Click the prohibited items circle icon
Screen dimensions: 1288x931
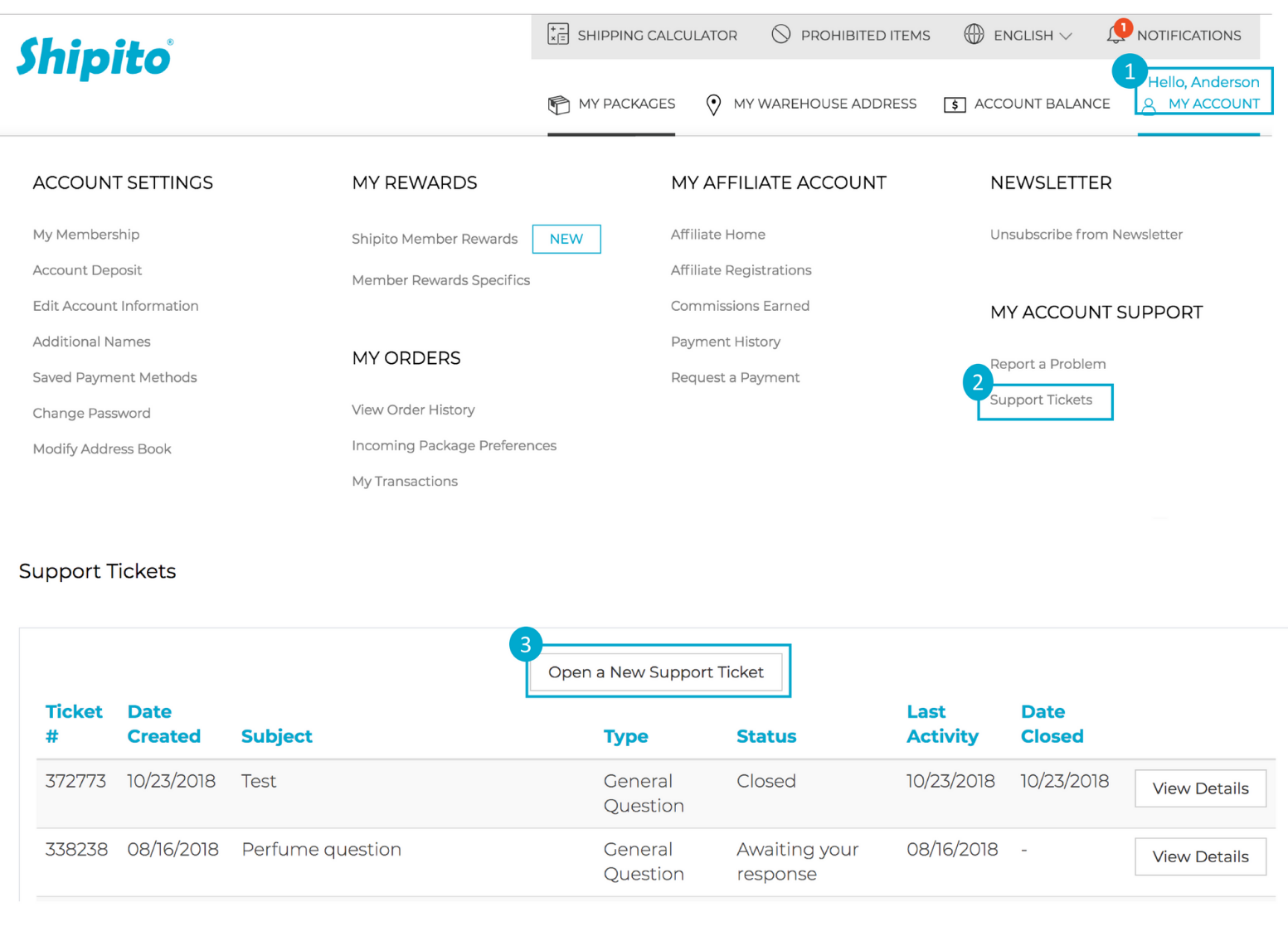pyautogui.click(x=780, y=34)
